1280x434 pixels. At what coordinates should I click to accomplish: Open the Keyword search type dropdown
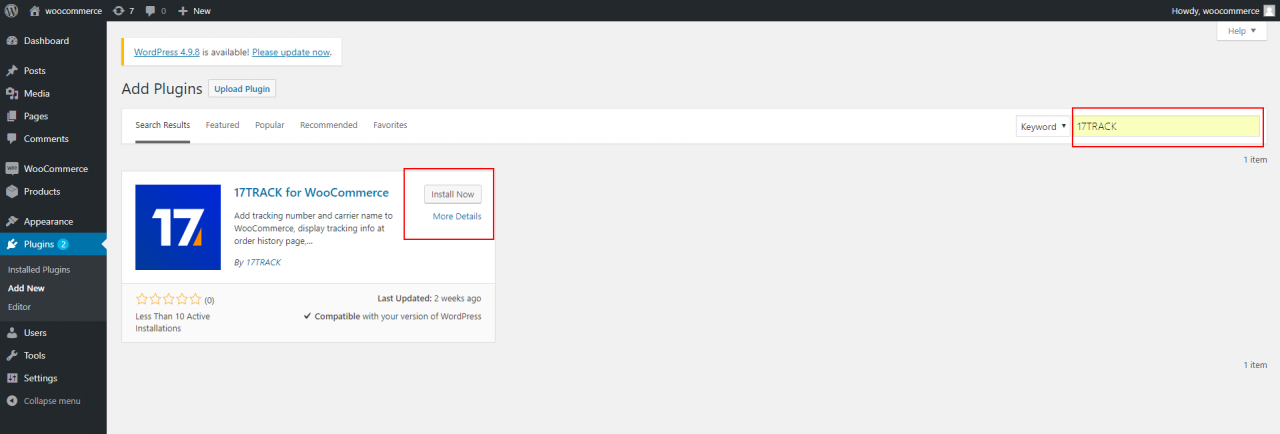point(1043,126)
